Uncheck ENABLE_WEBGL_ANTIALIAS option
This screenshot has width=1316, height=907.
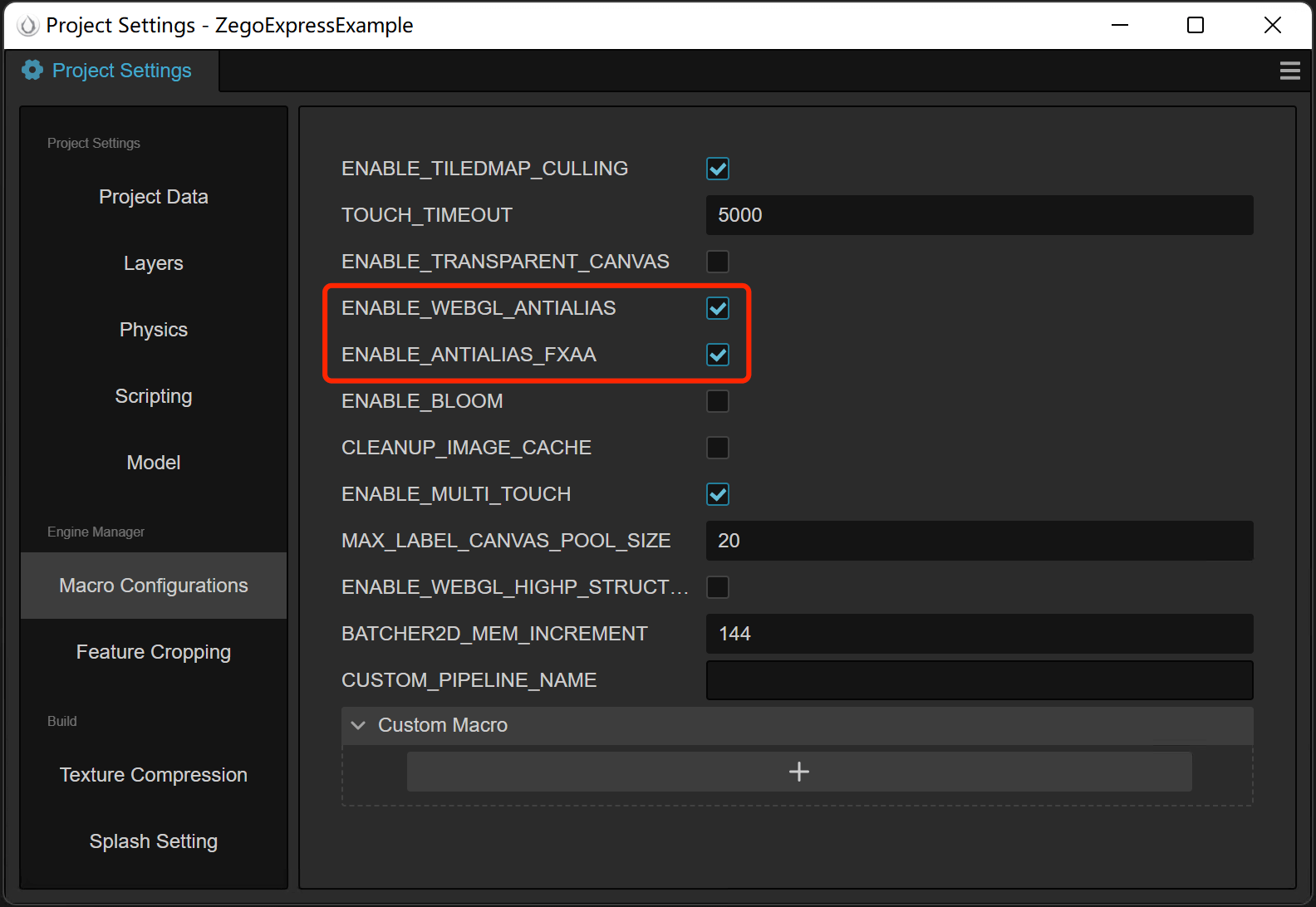click(x=718, y=308)
